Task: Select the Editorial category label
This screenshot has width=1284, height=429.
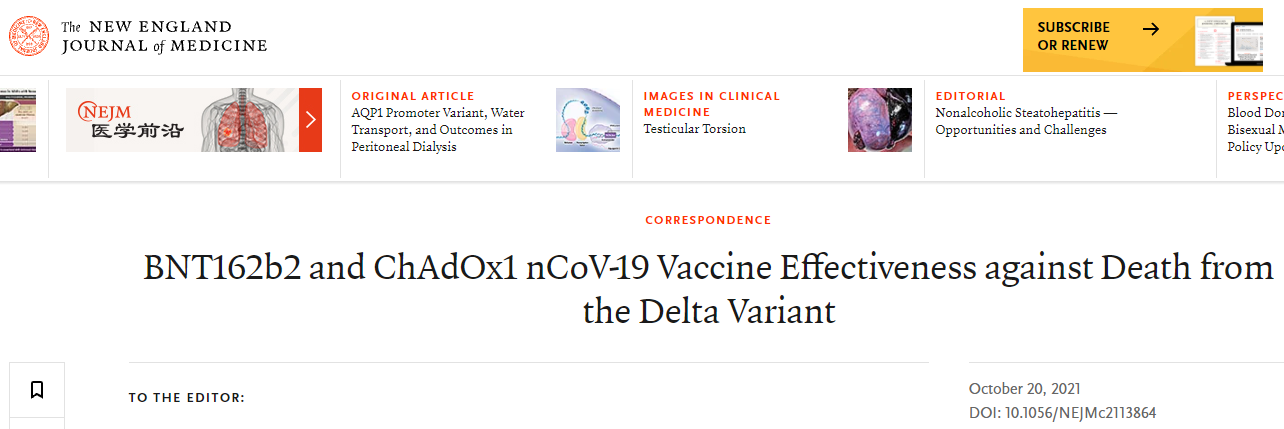Action: pos(970,96)
